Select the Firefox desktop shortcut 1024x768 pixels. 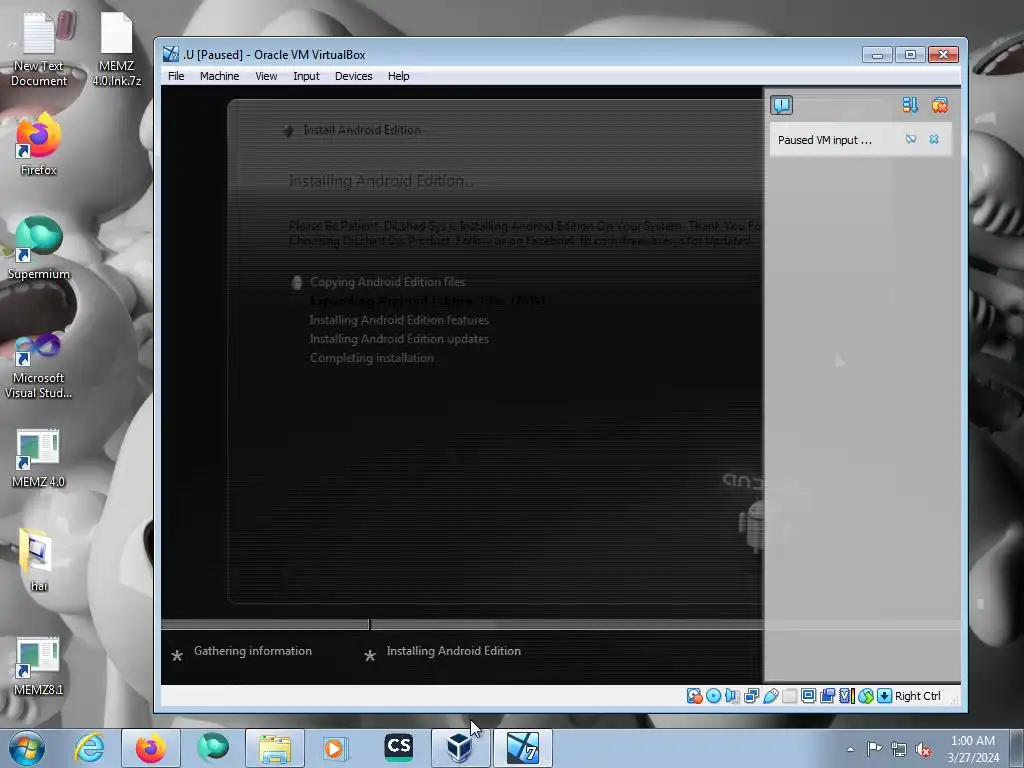point(39,145)
